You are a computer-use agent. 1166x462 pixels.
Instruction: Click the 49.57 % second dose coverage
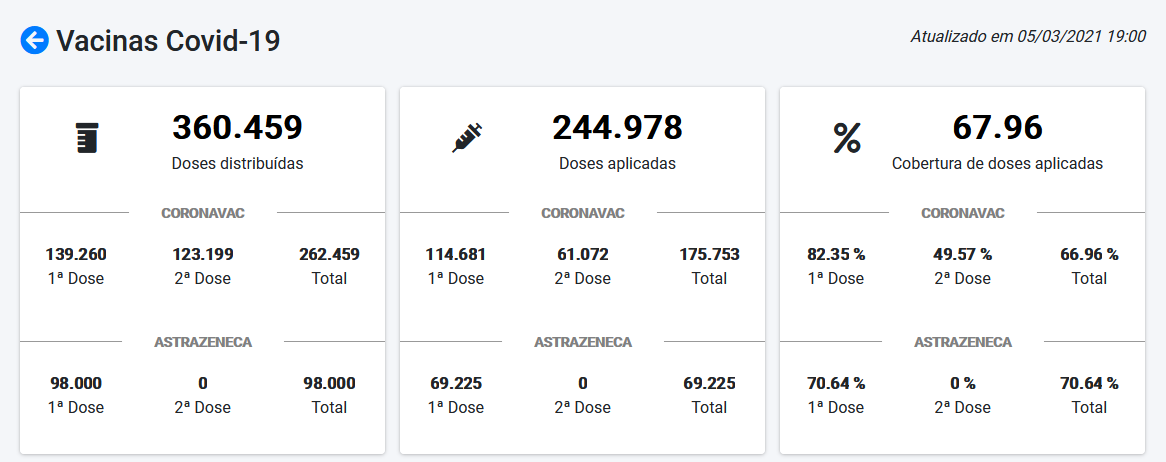click(x=963, y=254)
